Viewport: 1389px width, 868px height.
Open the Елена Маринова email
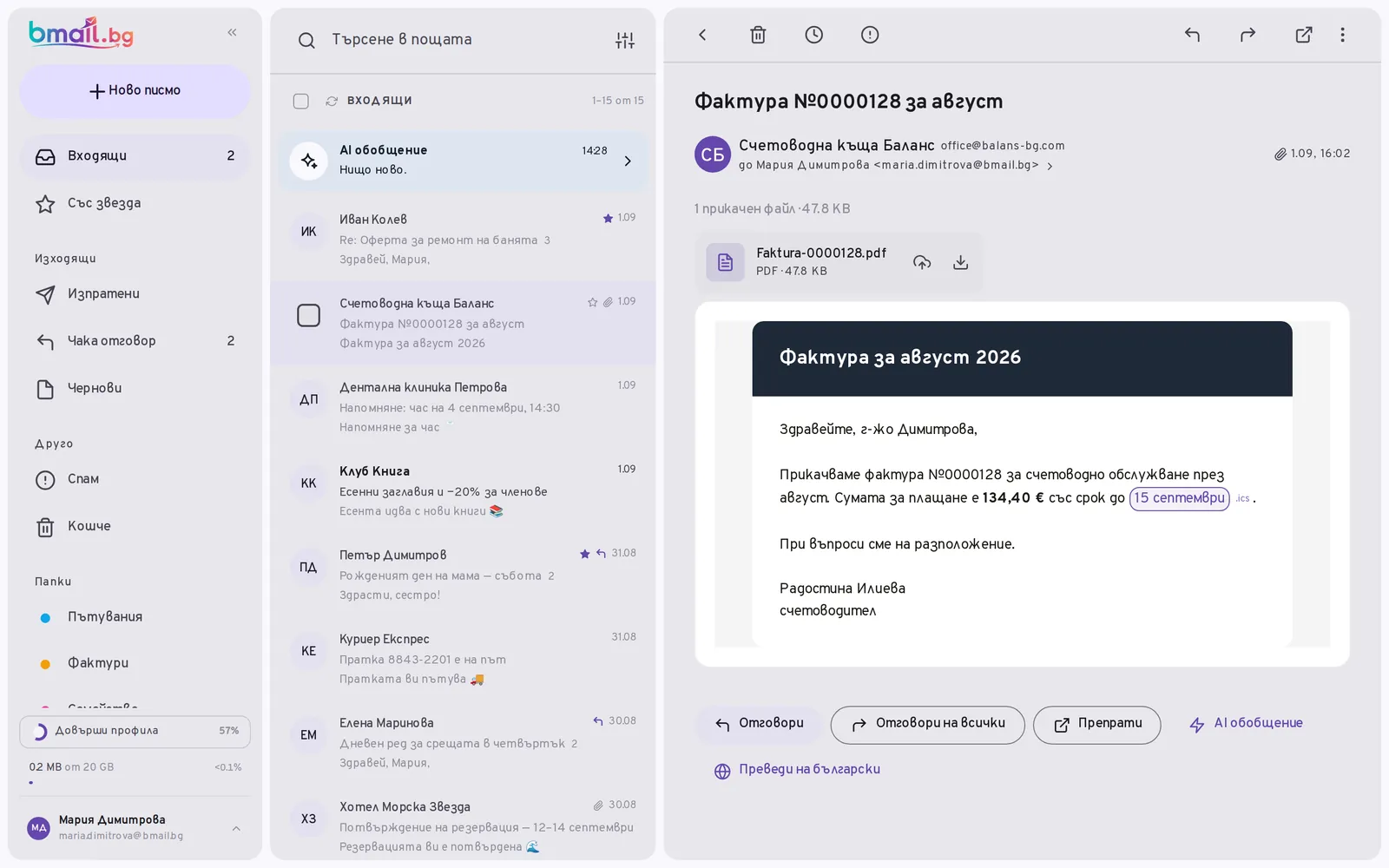[x=463, y=743]
